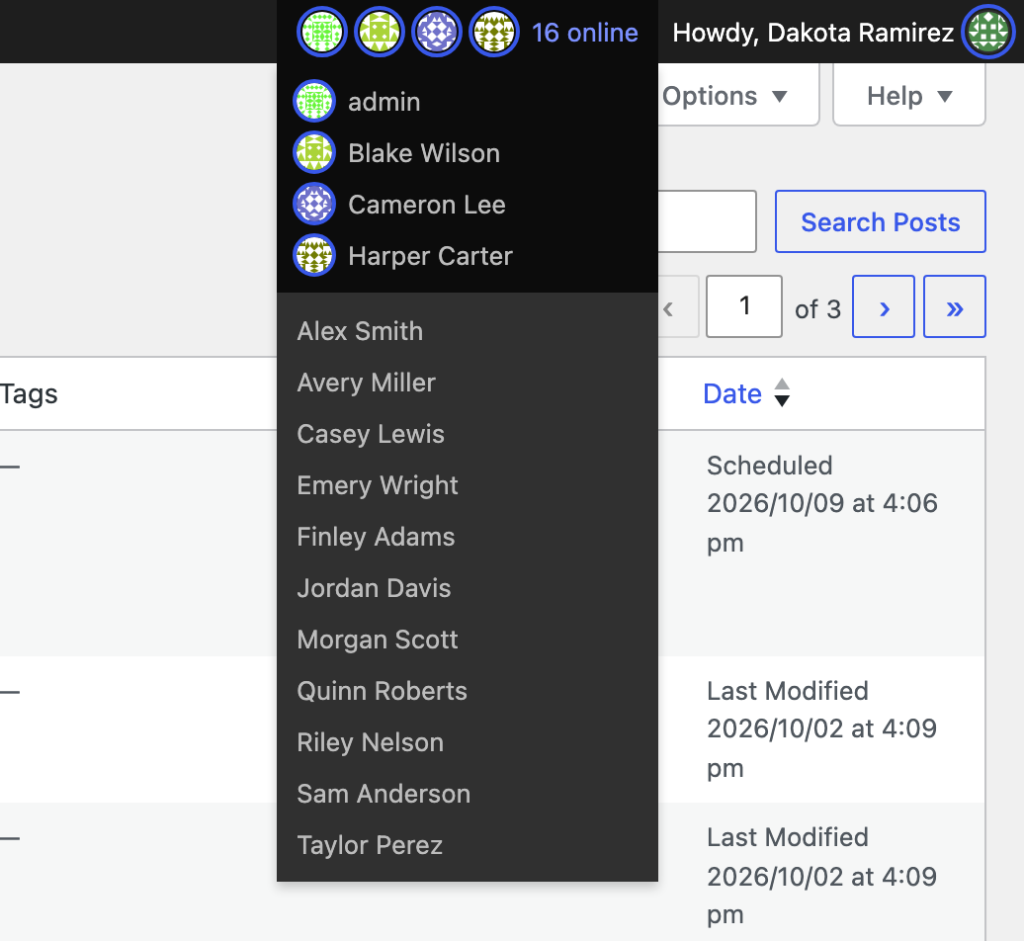Click Dakota Ramirez's profile avatar
The image size is (1024, 941).
point(988,32)
